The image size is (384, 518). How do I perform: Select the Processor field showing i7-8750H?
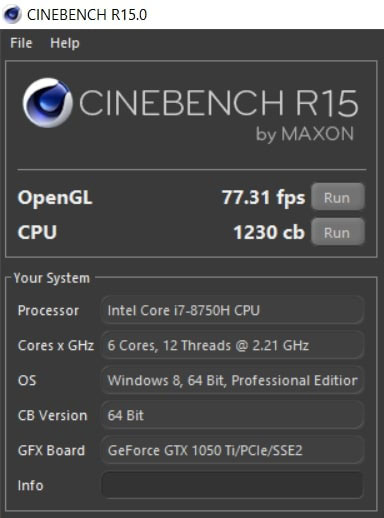[232, 310]
